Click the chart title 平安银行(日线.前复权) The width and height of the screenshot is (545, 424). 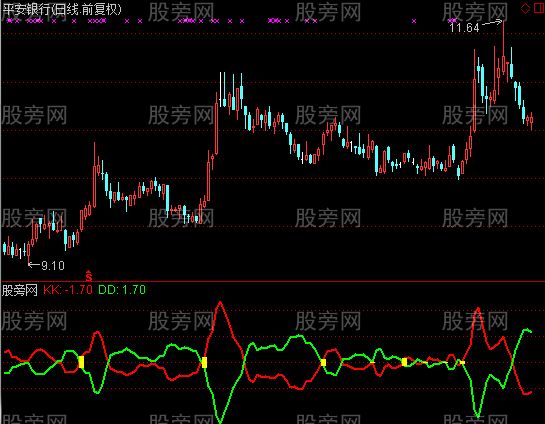[63, 9]
